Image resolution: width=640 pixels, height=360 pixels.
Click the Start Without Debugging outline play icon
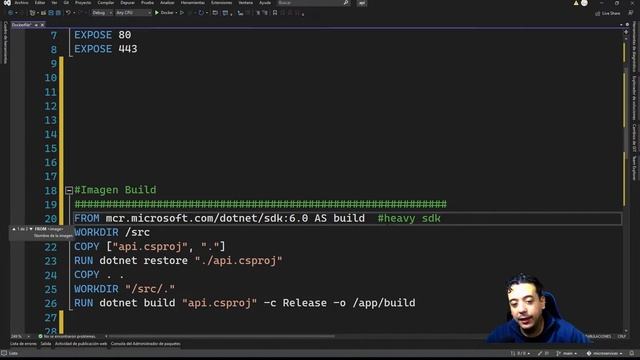coord(182,13)
